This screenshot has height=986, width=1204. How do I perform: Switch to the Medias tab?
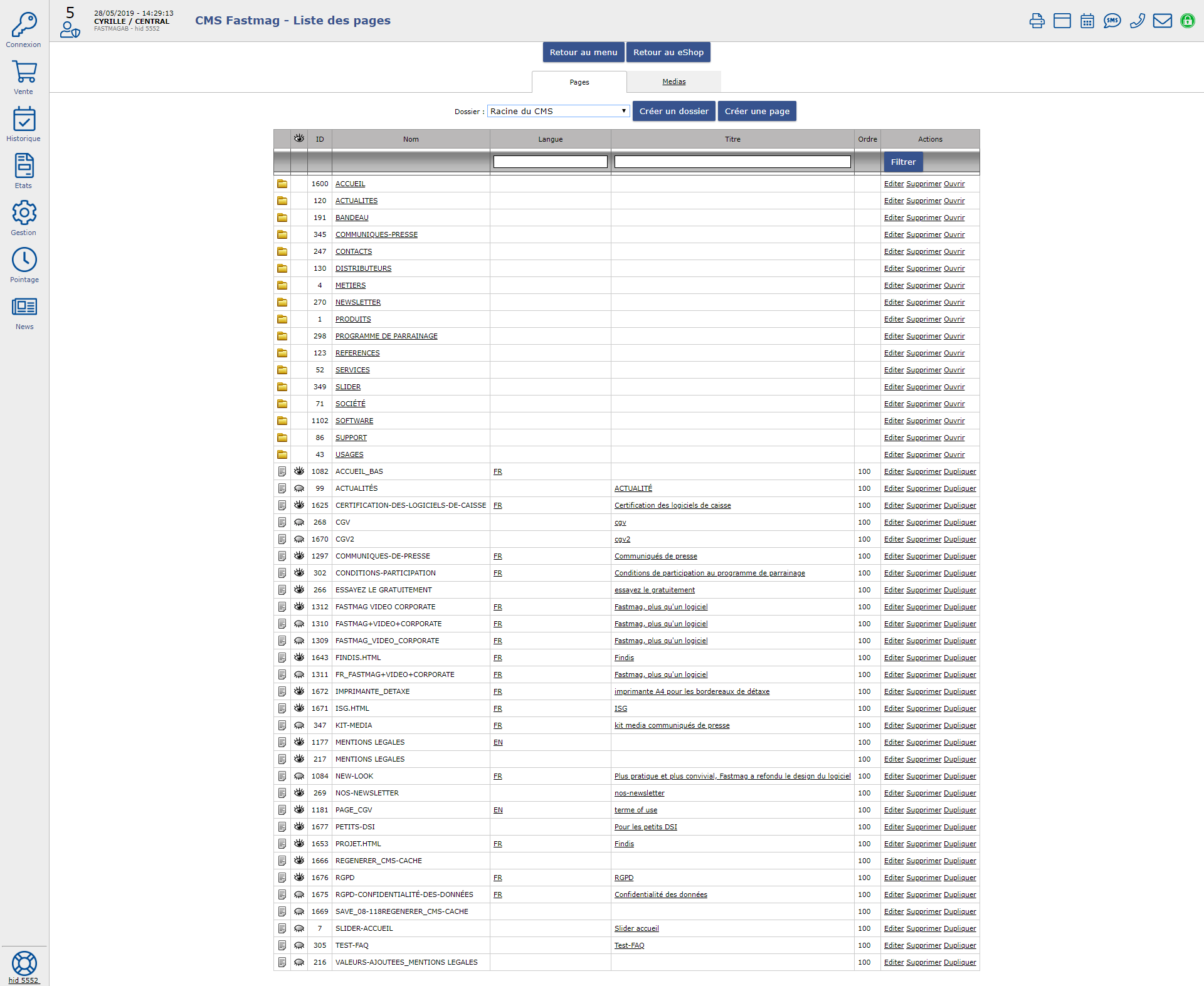(673, 81)
